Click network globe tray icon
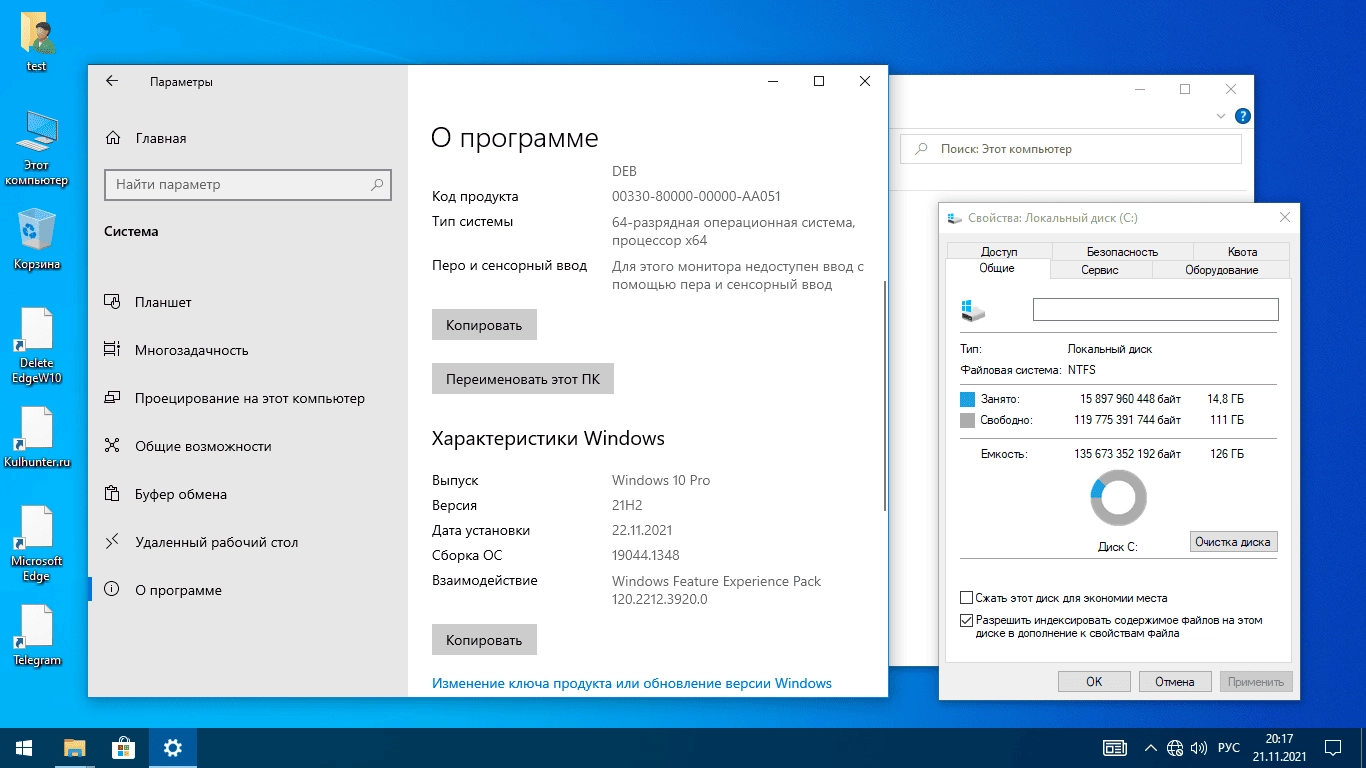Viewport: 1366px width, 768px height. pos(1175,748)
